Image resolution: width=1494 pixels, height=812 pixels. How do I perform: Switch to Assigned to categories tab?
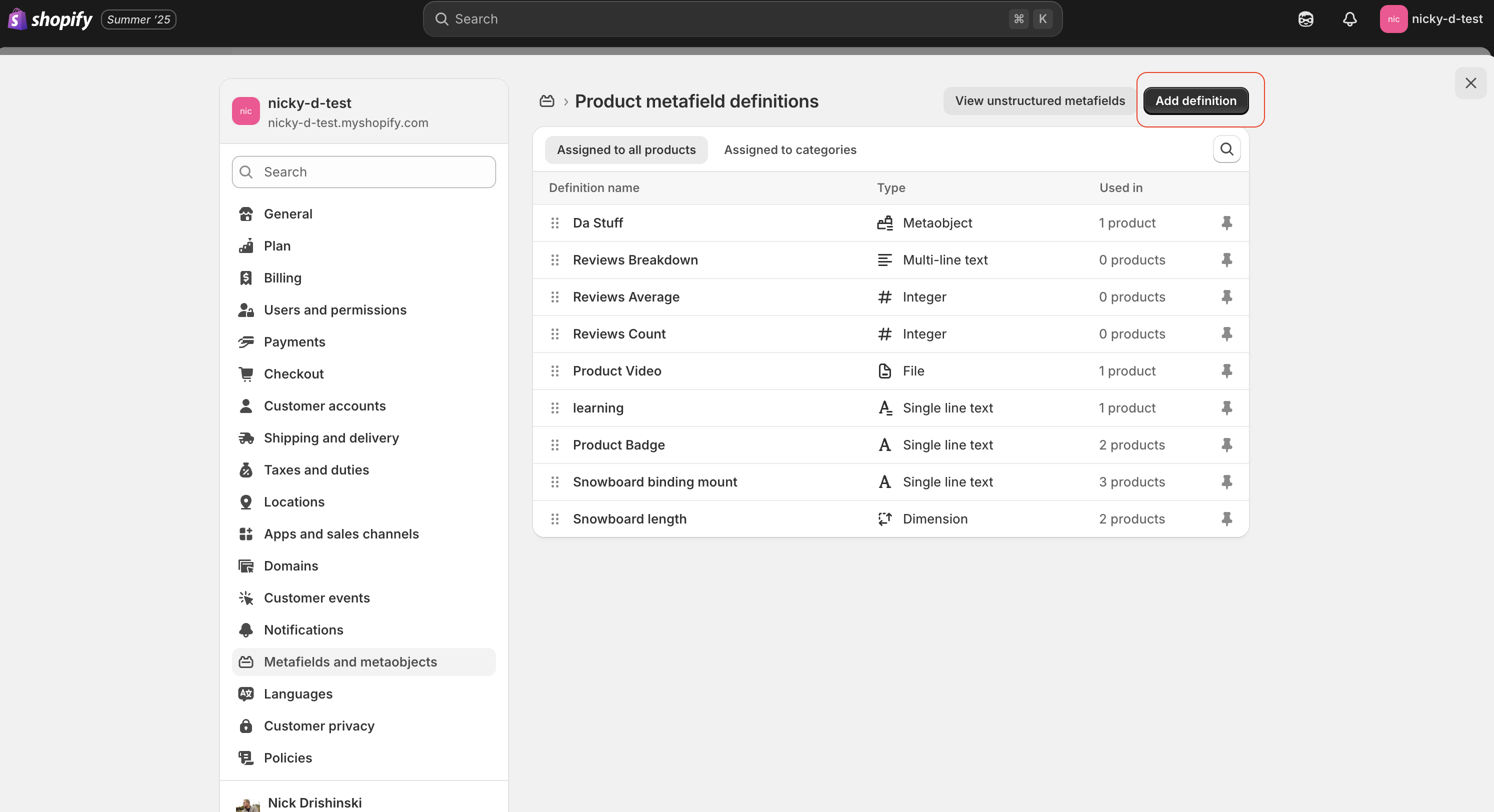pos(790,149)
